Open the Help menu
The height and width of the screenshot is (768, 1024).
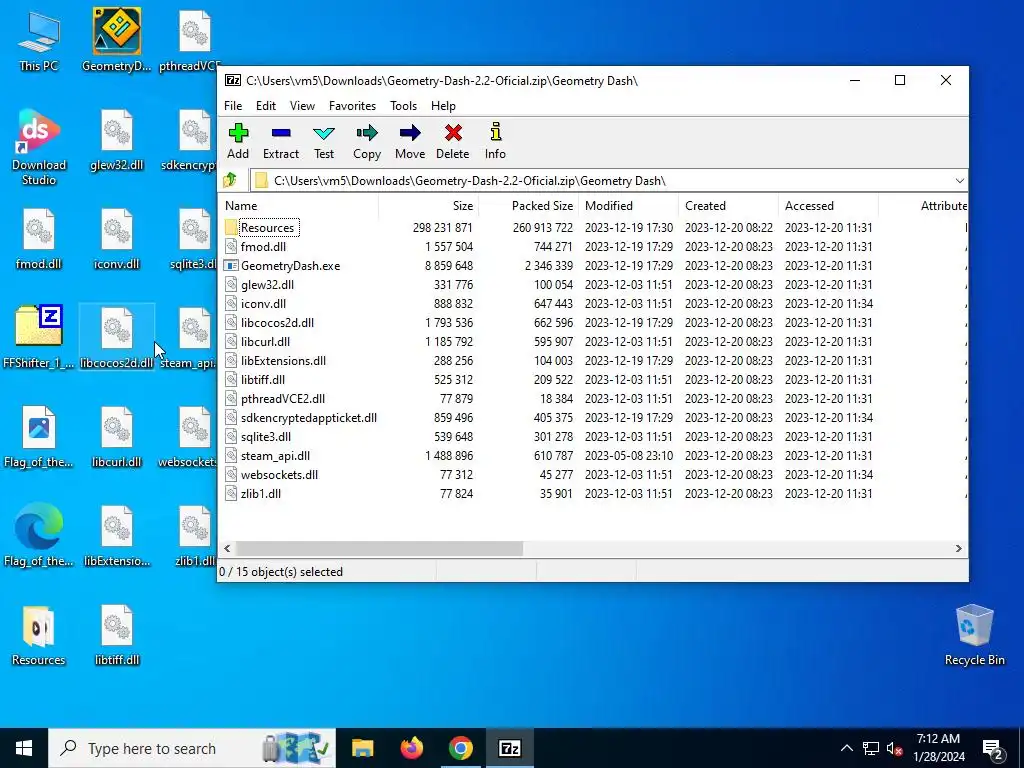coord(443,106)
